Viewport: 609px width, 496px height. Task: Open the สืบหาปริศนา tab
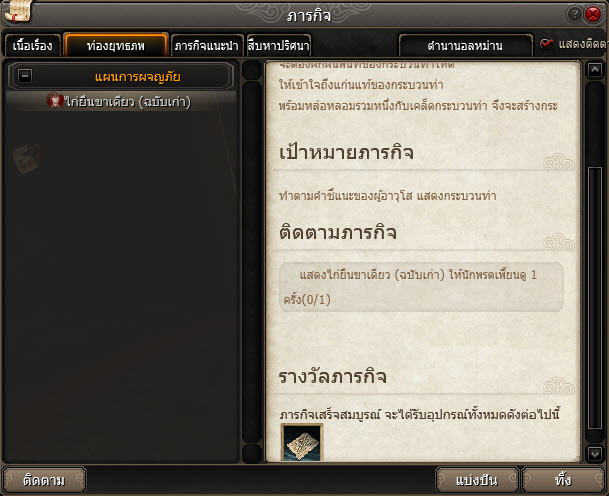[278, 46]
